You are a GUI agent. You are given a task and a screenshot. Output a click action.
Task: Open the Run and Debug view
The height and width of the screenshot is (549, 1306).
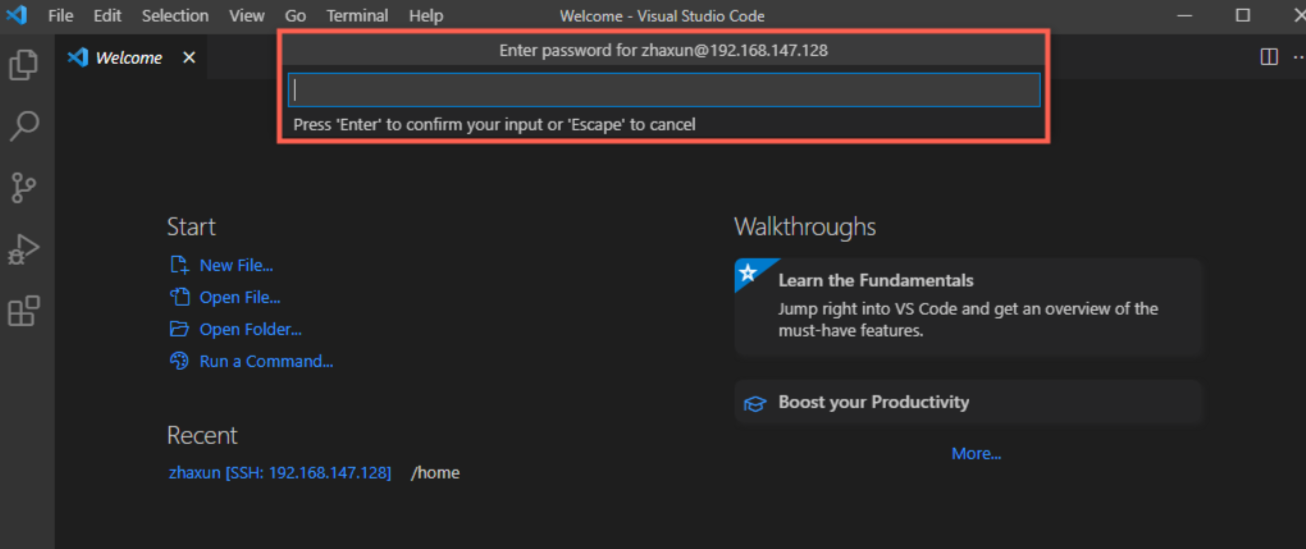[23, 249]
